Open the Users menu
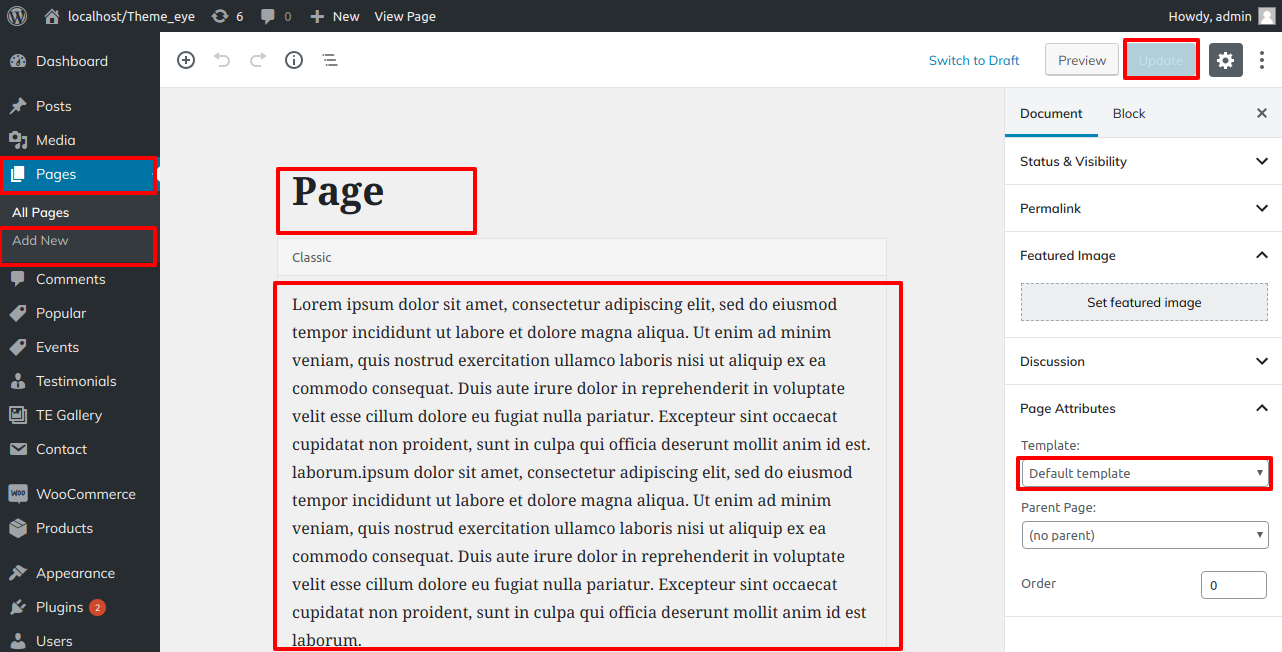 point(80,641)
